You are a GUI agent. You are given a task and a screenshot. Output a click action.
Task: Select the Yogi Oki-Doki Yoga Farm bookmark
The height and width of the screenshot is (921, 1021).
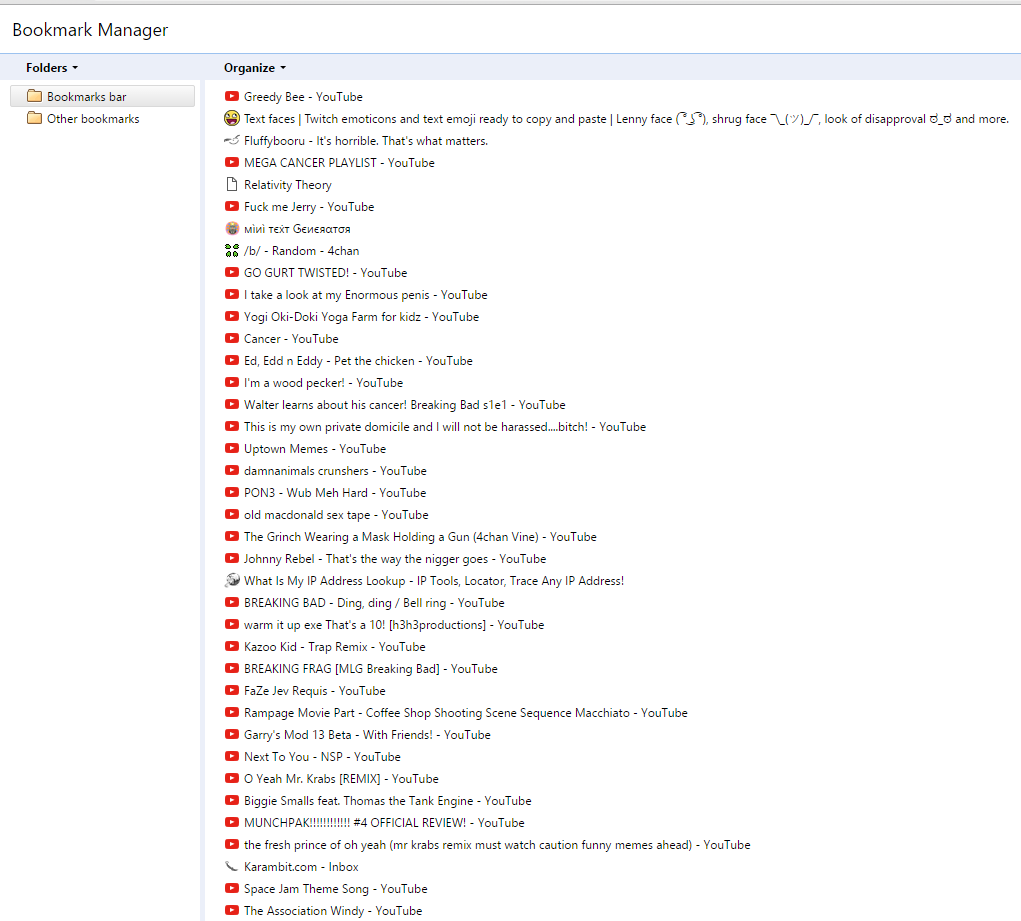361,317
